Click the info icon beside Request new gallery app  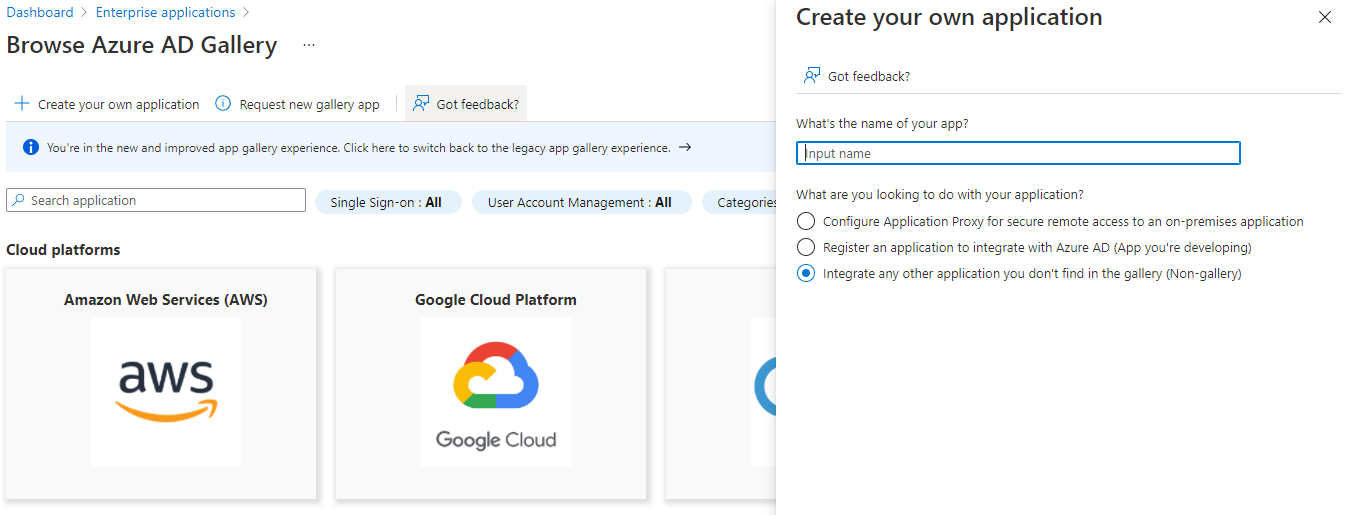click(x=223, y=104)
